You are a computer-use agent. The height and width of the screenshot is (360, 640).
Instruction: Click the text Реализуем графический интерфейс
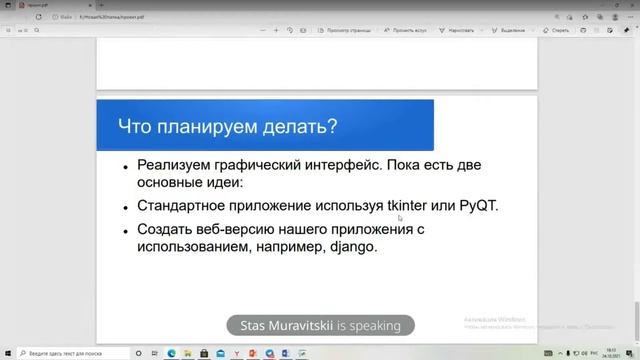259,165
